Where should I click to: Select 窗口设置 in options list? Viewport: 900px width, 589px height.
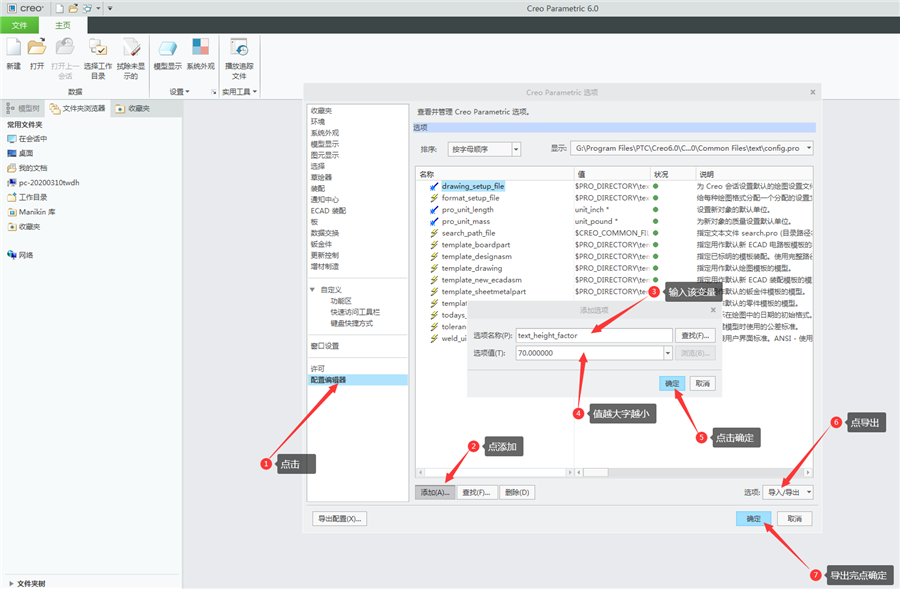[325, 346]
